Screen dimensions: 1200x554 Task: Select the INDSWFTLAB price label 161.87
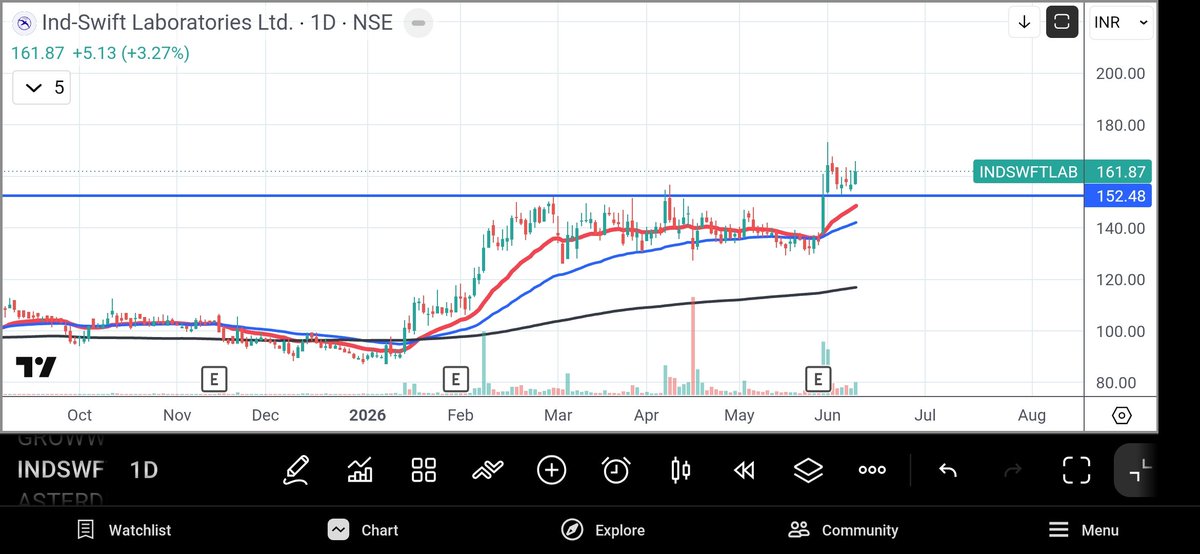[x=1062, y=172]
